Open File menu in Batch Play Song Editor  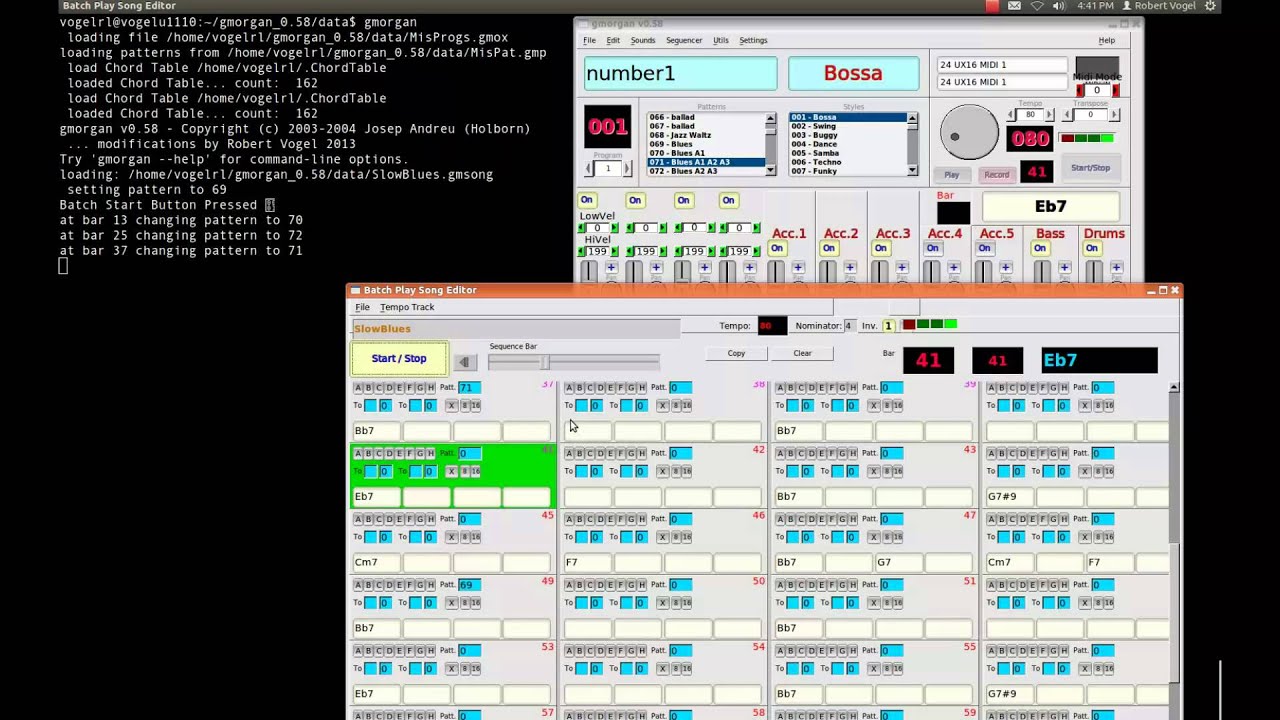[x=362, y=307]
